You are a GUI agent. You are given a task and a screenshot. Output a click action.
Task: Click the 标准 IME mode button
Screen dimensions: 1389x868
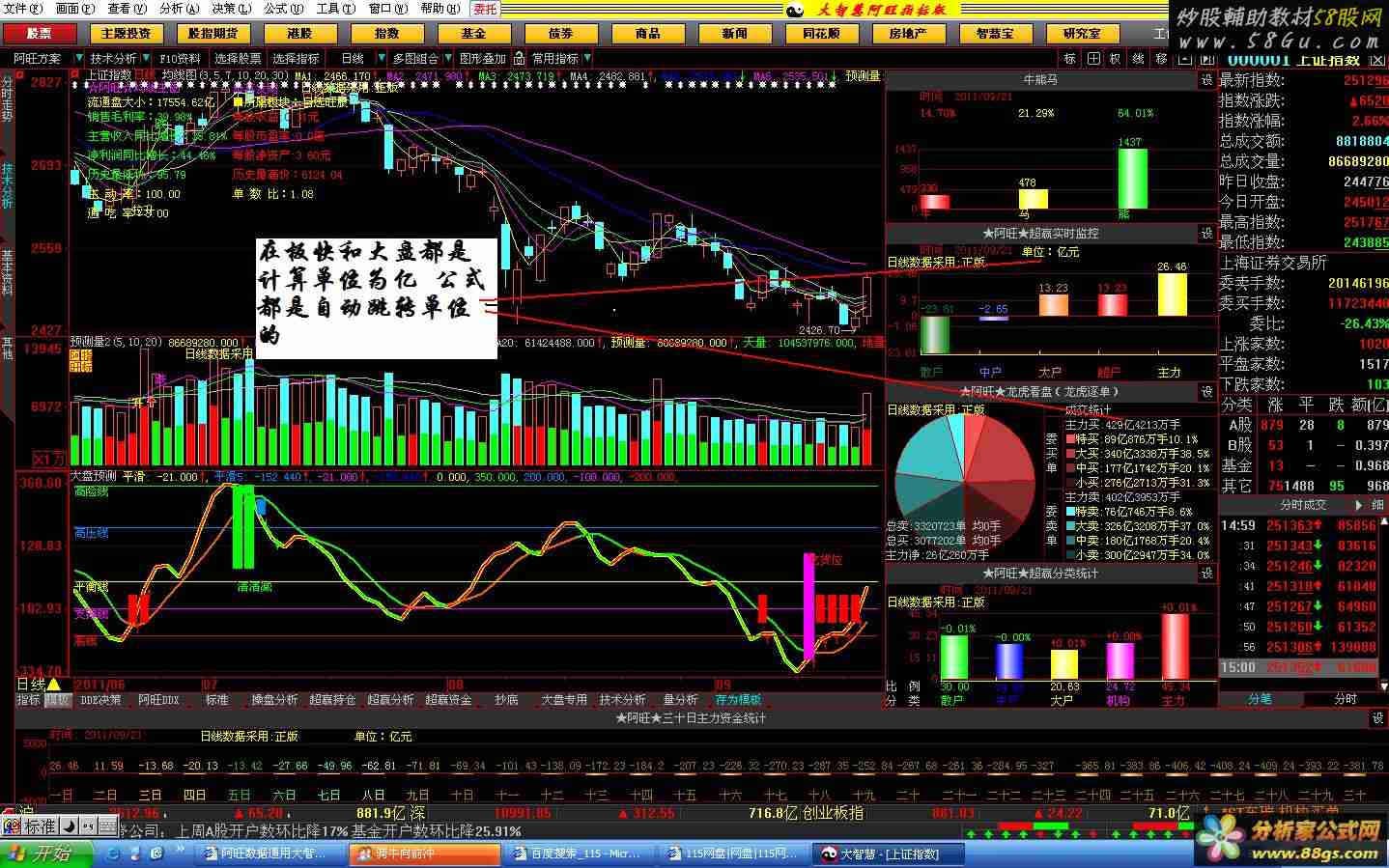coord(40,826)
